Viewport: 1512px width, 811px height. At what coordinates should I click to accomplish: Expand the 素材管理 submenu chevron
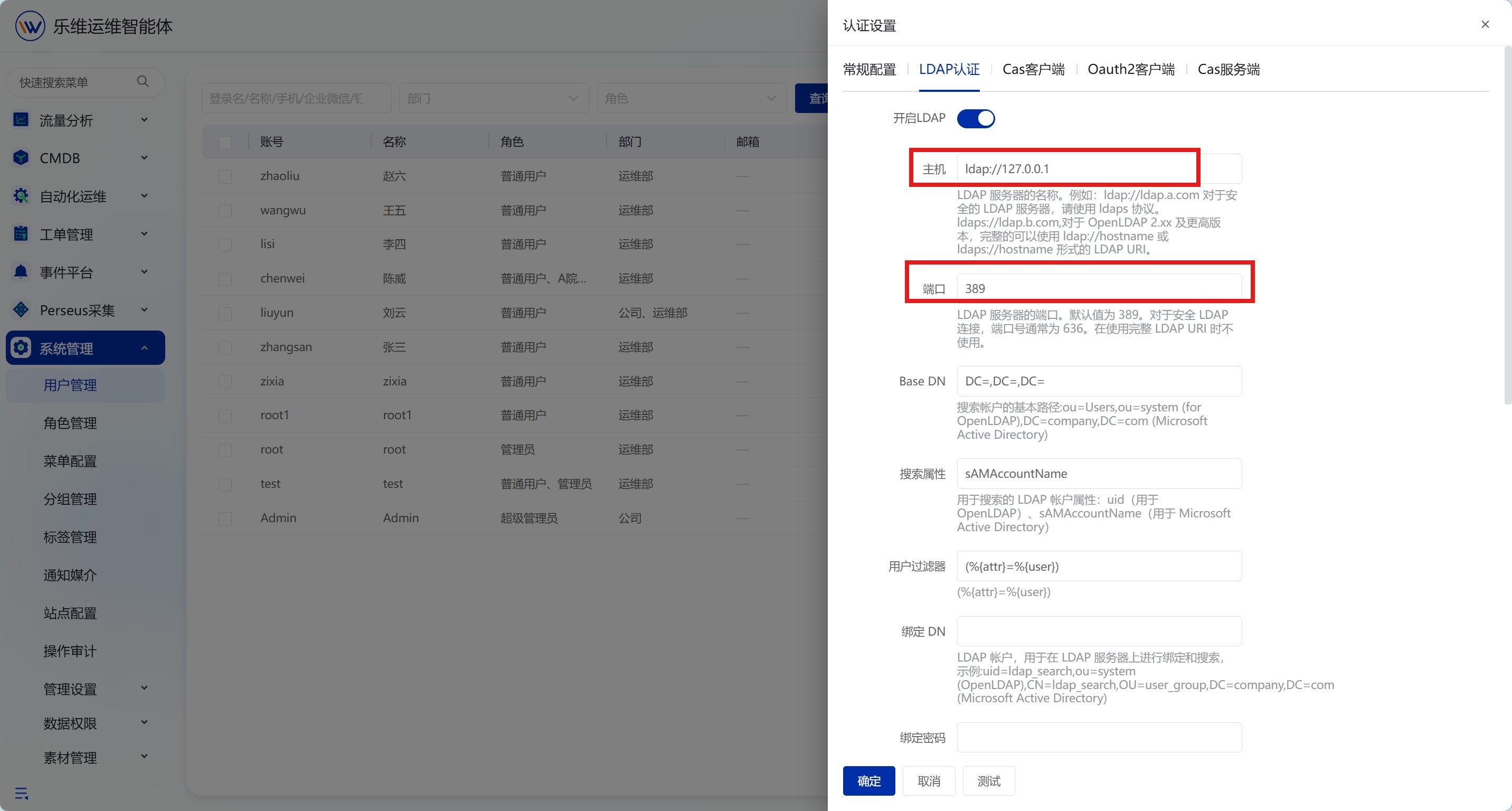pos(145,757)
